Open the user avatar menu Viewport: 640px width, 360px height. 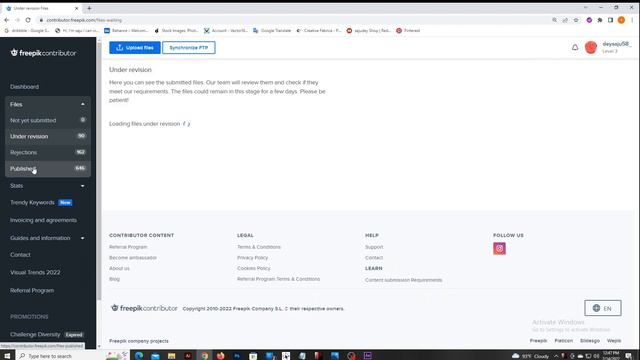click(591, 47)
